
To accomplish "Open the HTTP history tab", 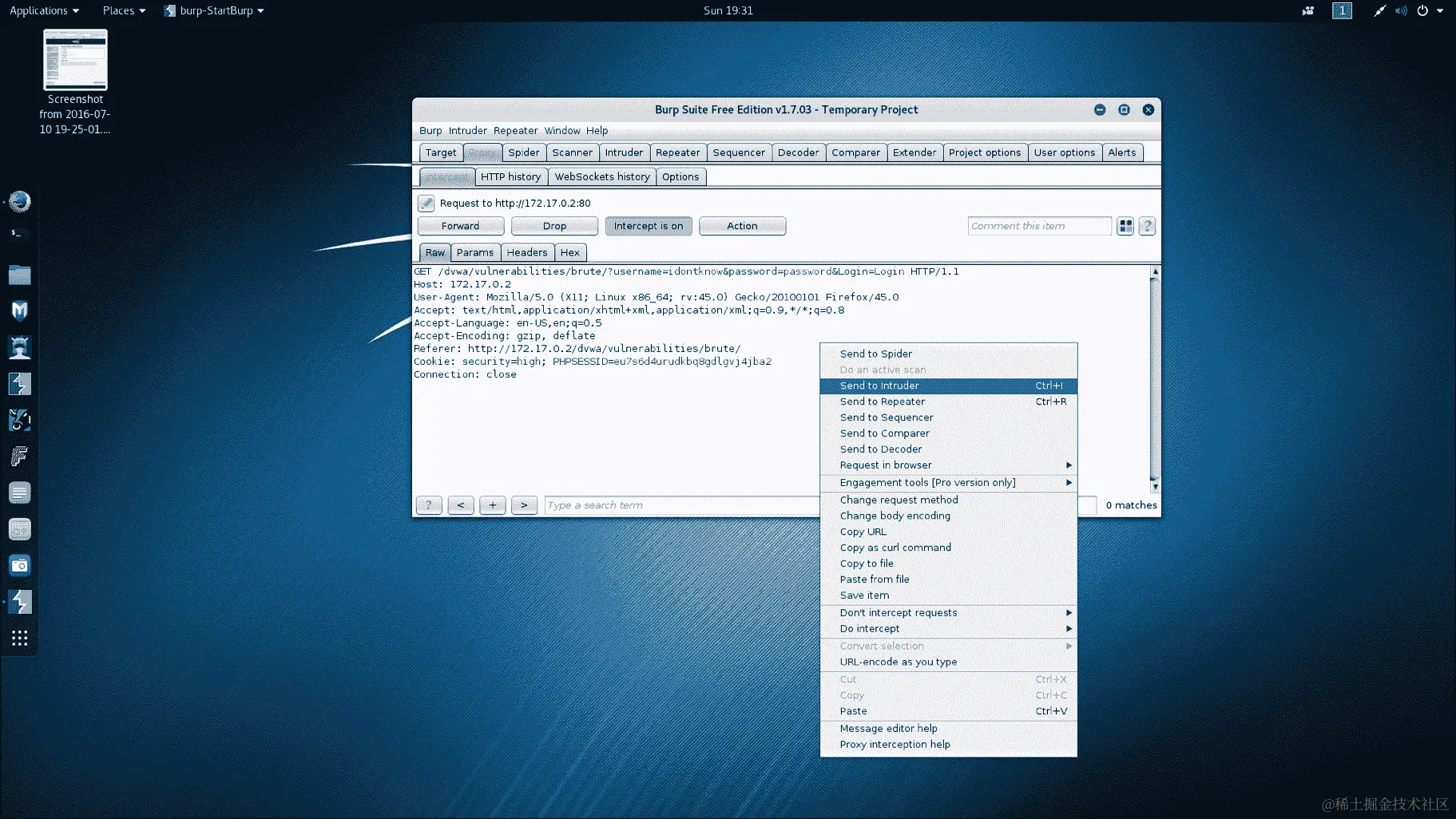I will (511, 177).
